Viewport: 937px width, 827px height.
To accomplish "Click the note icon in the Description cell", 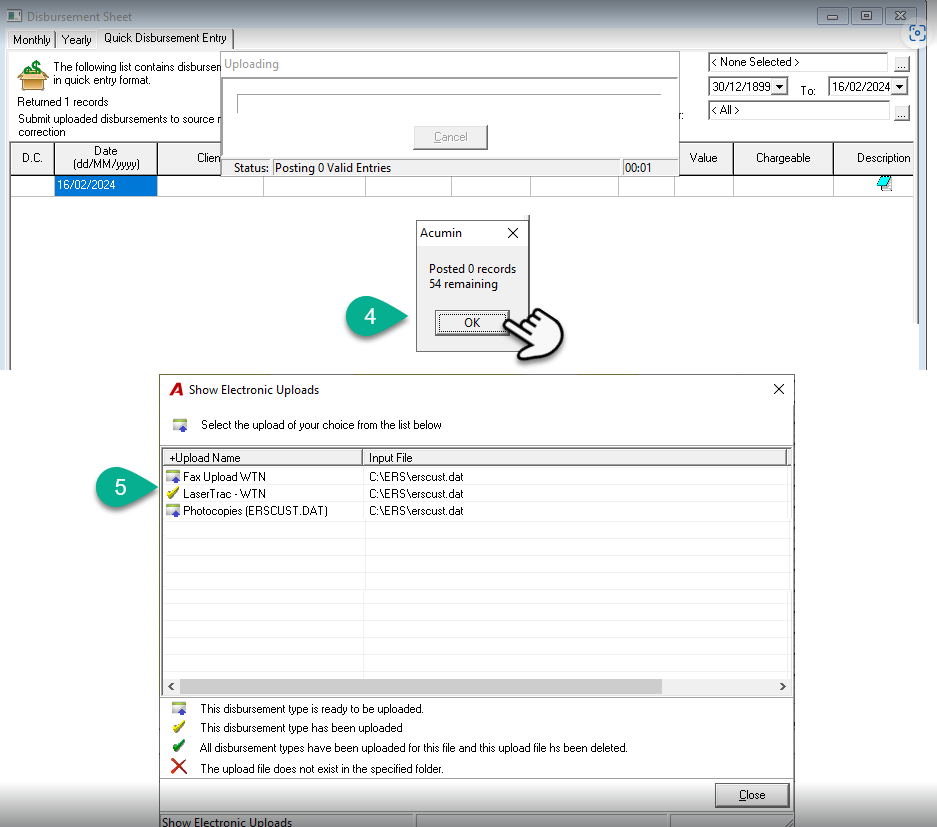I will pyautogui.click(x=884, y=184).
